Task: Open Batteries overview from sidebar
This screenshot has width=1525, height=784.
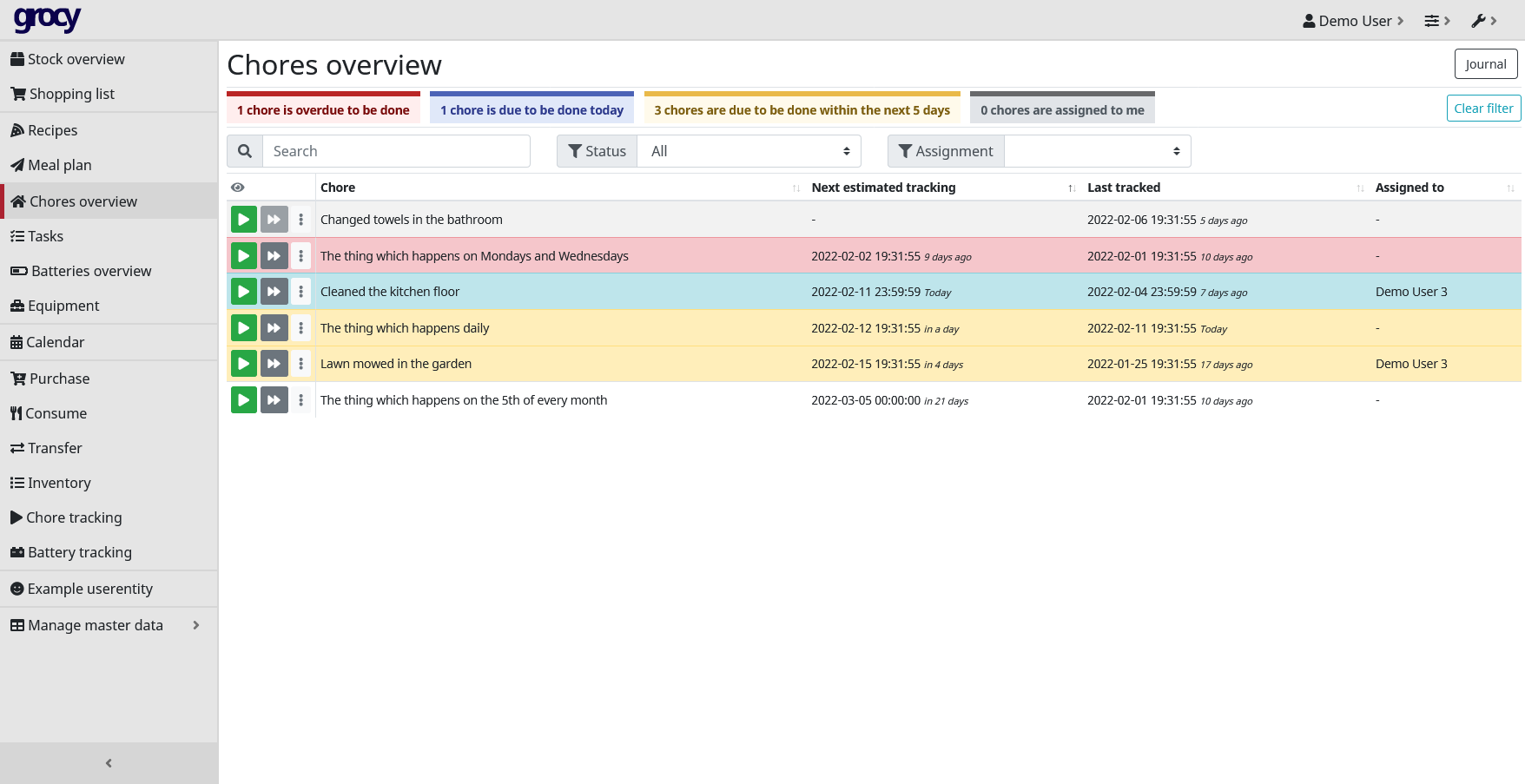Action: coord(91,271)
